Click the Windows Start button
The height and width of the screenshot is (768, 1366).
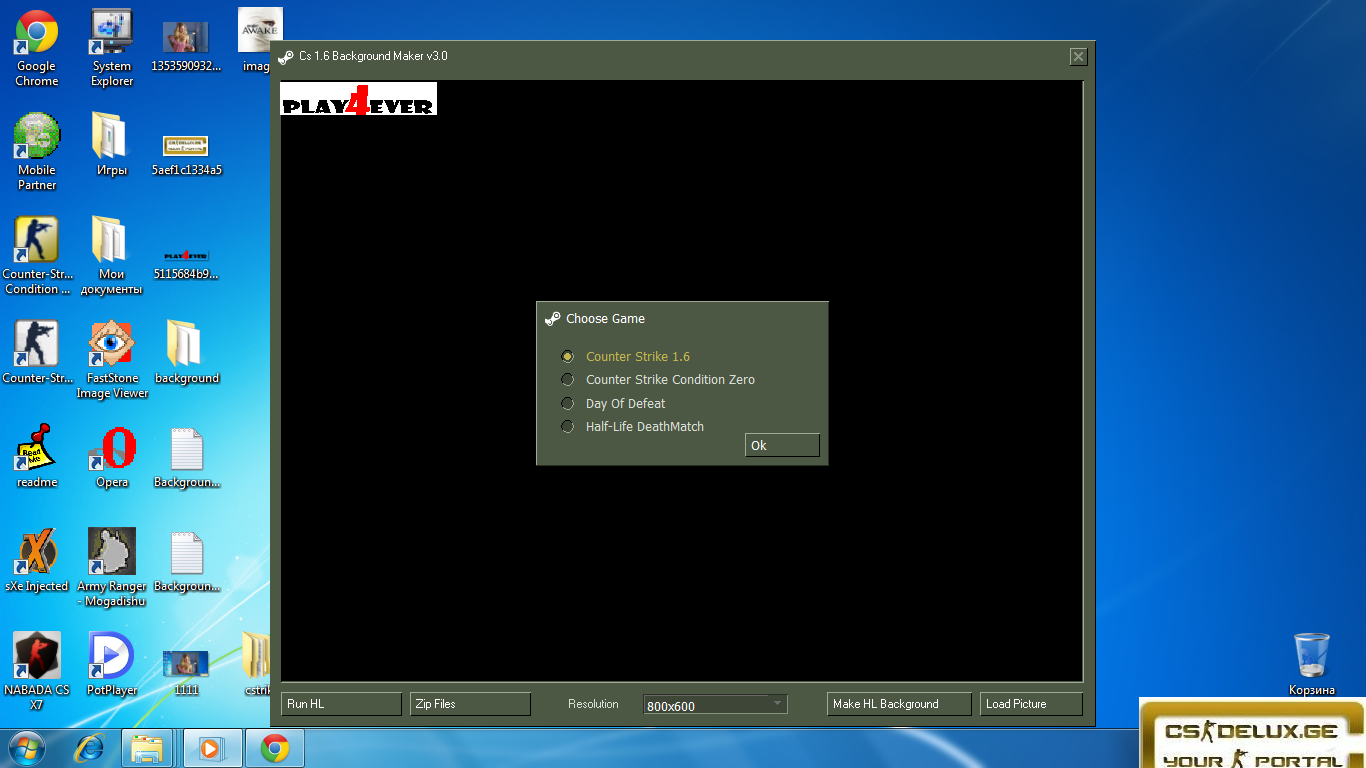tap(27, 748)
